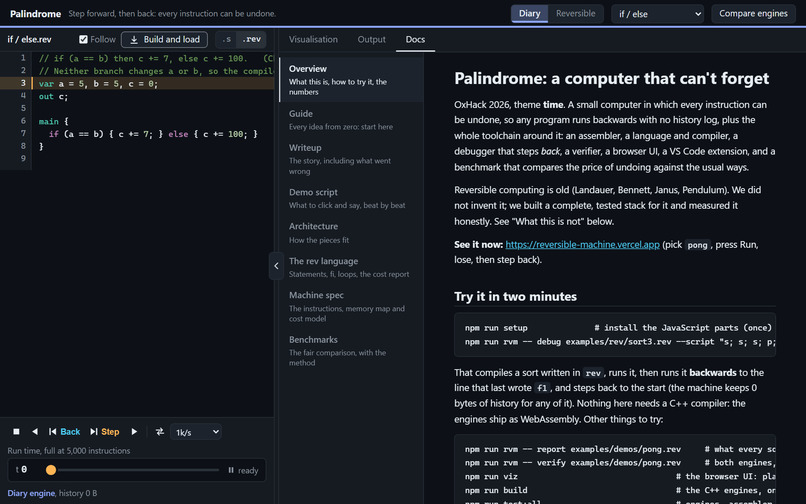806x504 pixels.
Task: Click the if / else.rev file name
Action: point(29,39)
